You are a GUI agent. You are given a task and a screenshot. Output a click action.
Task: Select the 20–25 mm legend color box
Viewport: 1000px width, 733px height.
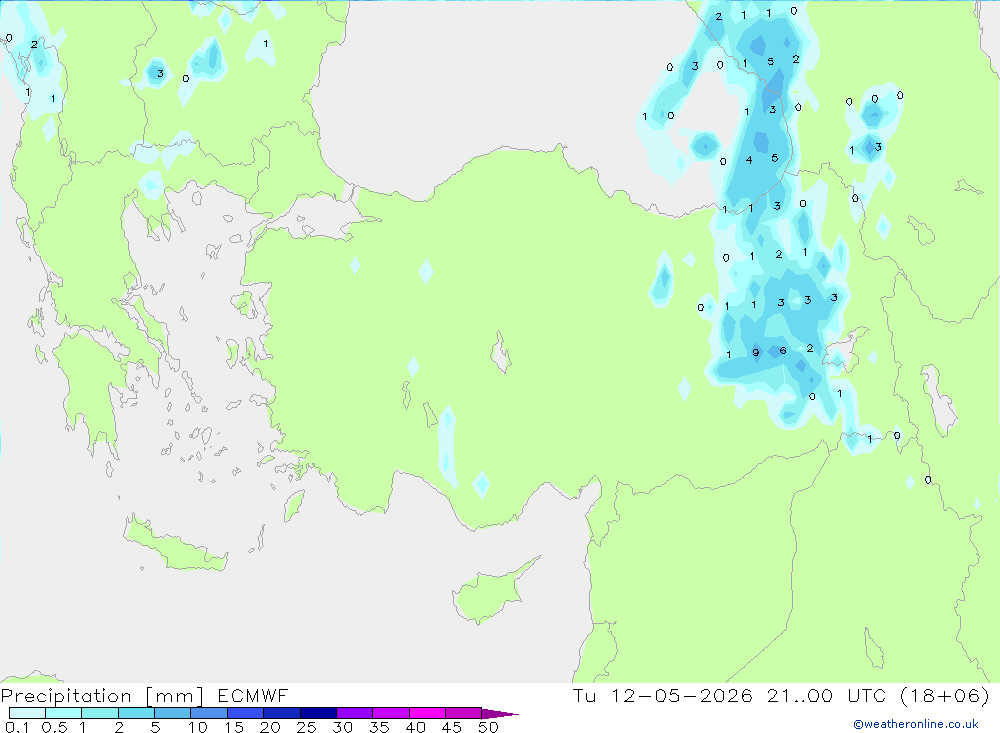282,713
